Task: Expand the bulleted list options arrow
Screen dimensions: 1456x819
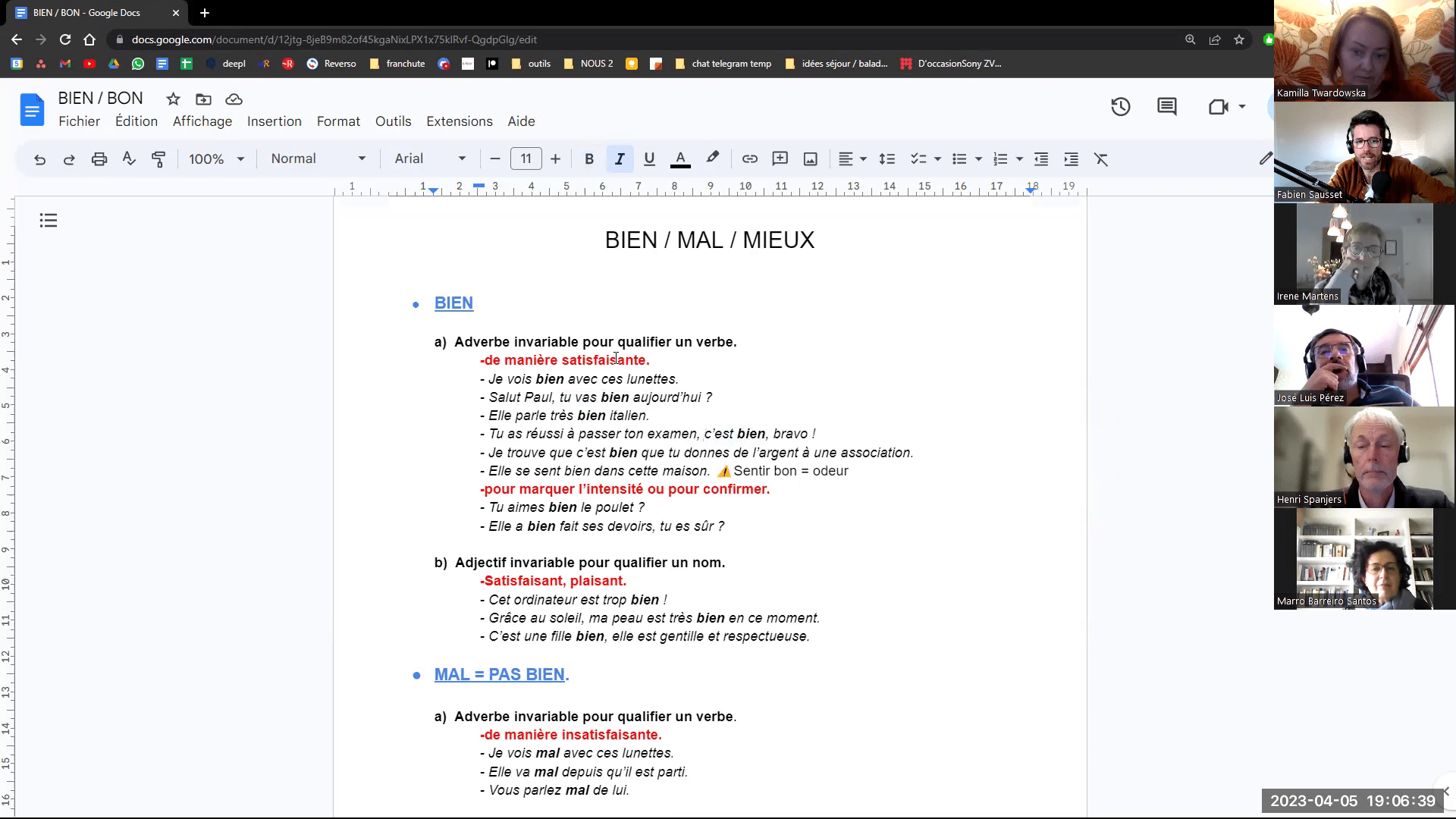Action: [x=979, y=159]
